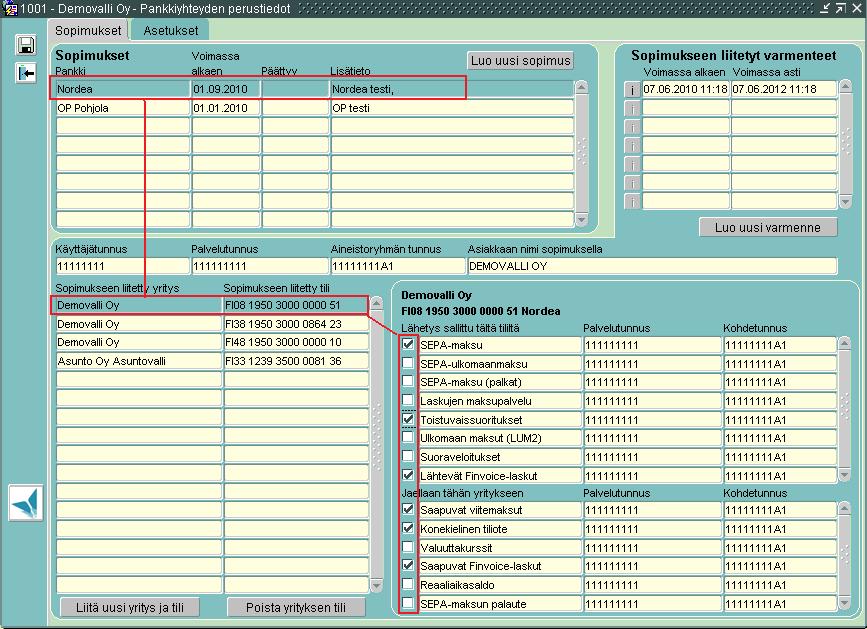Enable Ulkomaan maksut (LUM2) checkbox

coord(408,438)
